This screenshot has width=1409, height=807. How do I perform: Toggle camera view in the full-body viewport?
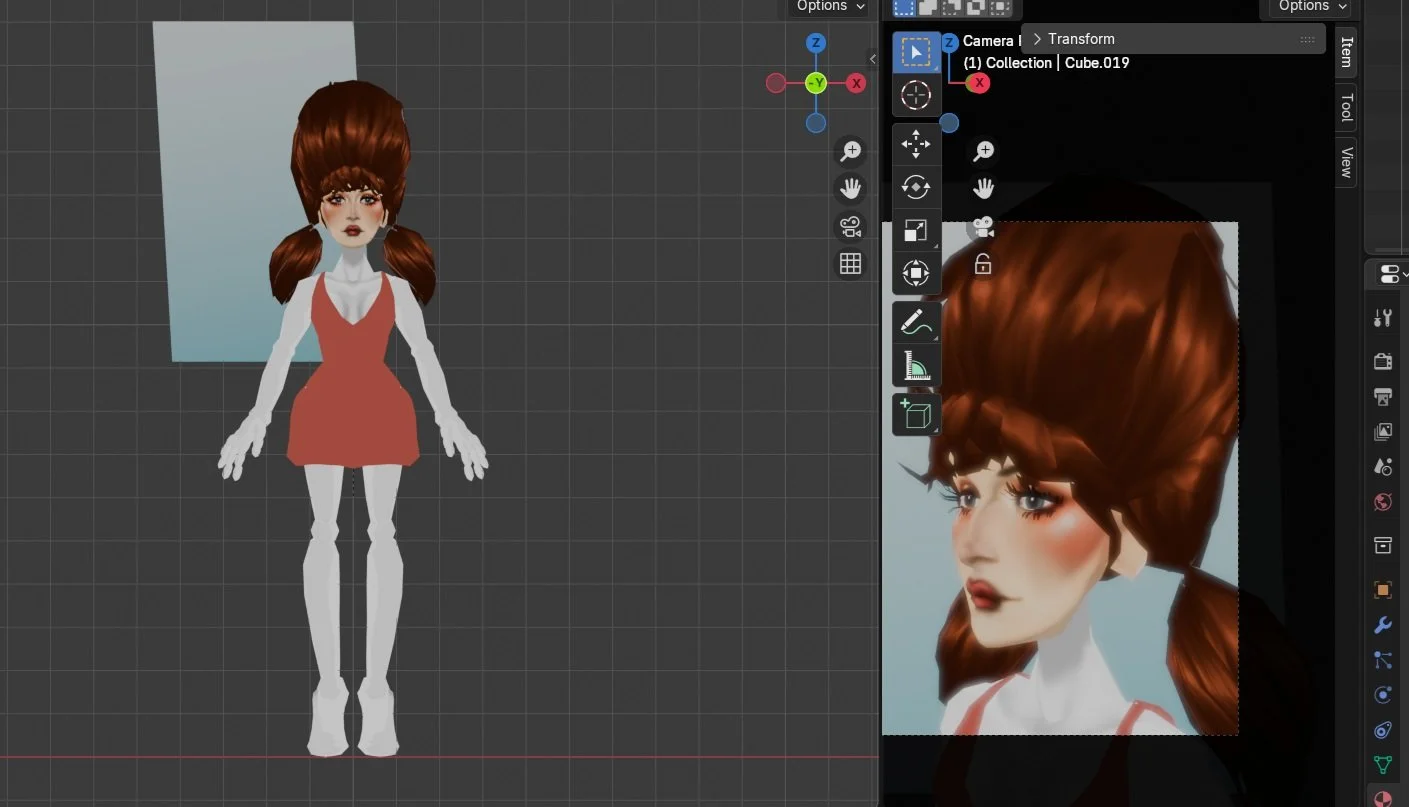850,226
